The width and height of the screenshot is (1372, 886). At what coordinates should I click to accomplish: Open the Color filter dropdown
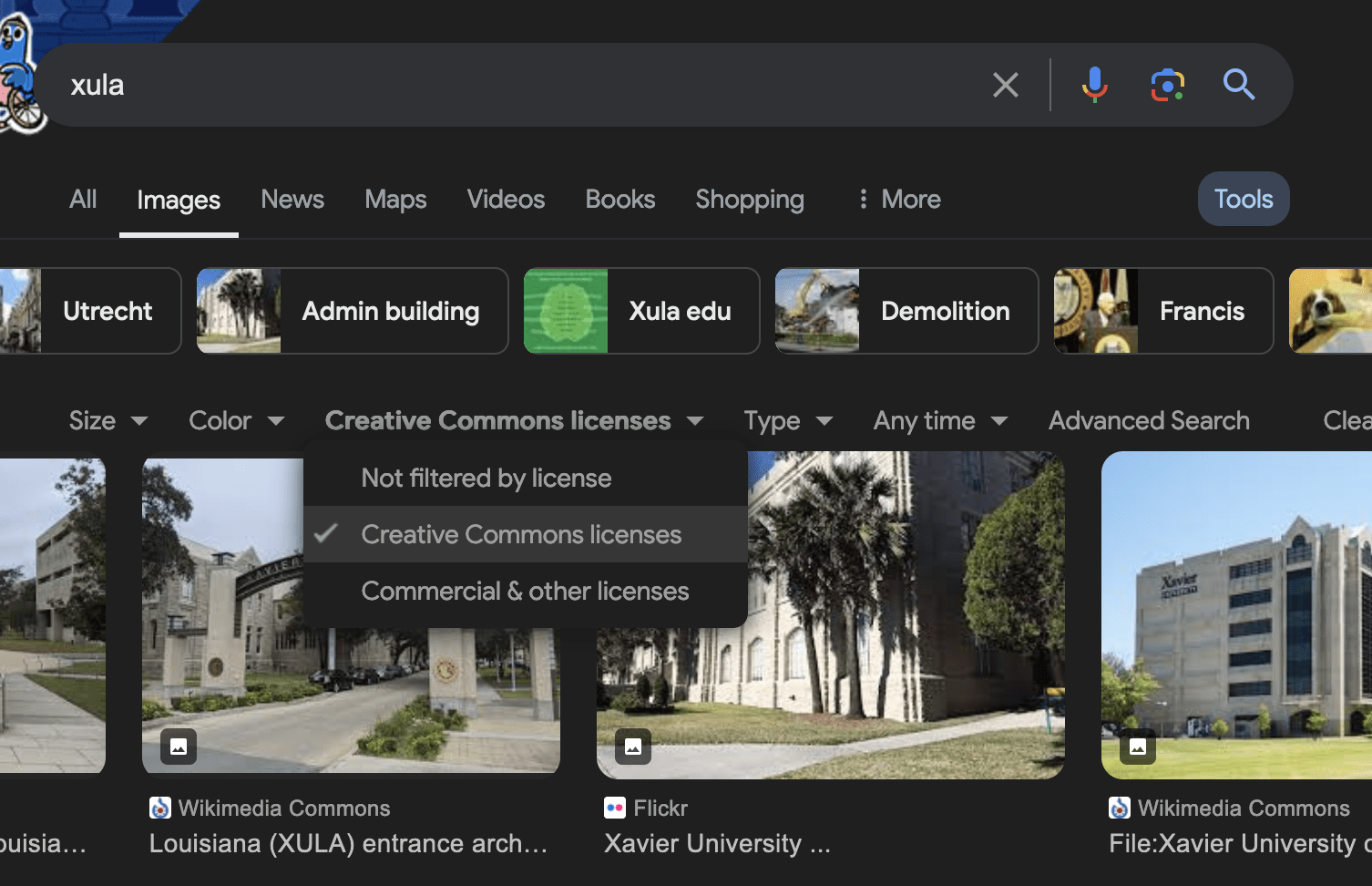(237, 420)
